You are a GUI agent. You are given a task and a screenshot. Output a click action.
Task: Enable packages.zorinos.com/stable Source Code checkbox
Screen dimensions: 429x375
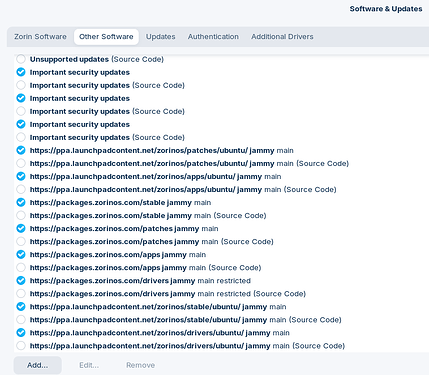pyautogui.click(x=21, y=215)
